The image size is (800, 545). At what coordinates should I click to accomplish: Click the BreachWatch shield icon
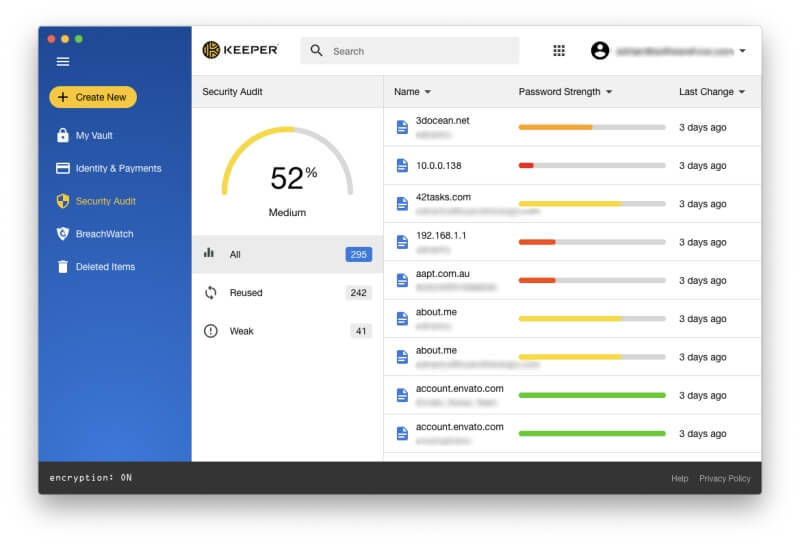pyautogui.click(x=62, y=234)
